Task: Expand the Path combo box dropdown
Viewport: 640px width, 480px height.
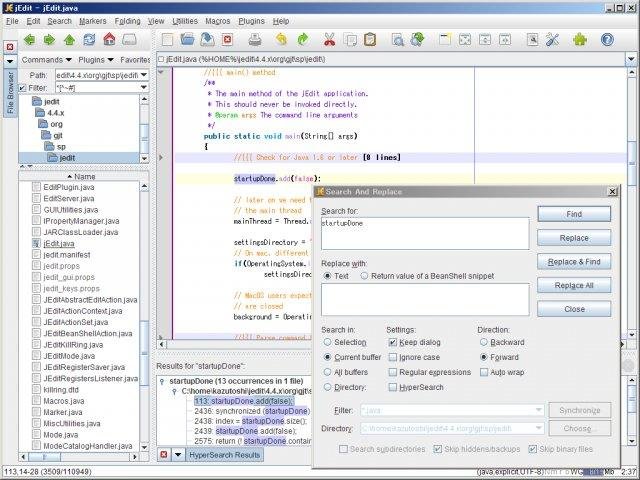Action: pyautogui.click(x=144, y=75)
